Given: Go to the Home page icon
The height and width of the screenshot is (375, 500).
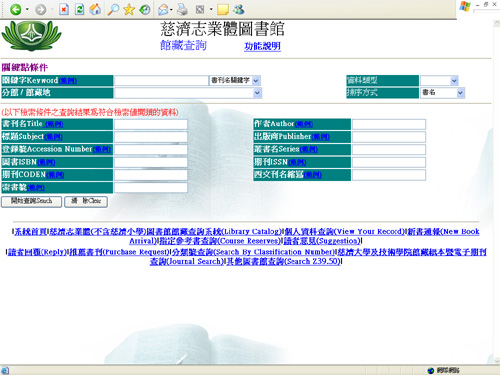Looking at the screenshot, I should tap(95, 9).
